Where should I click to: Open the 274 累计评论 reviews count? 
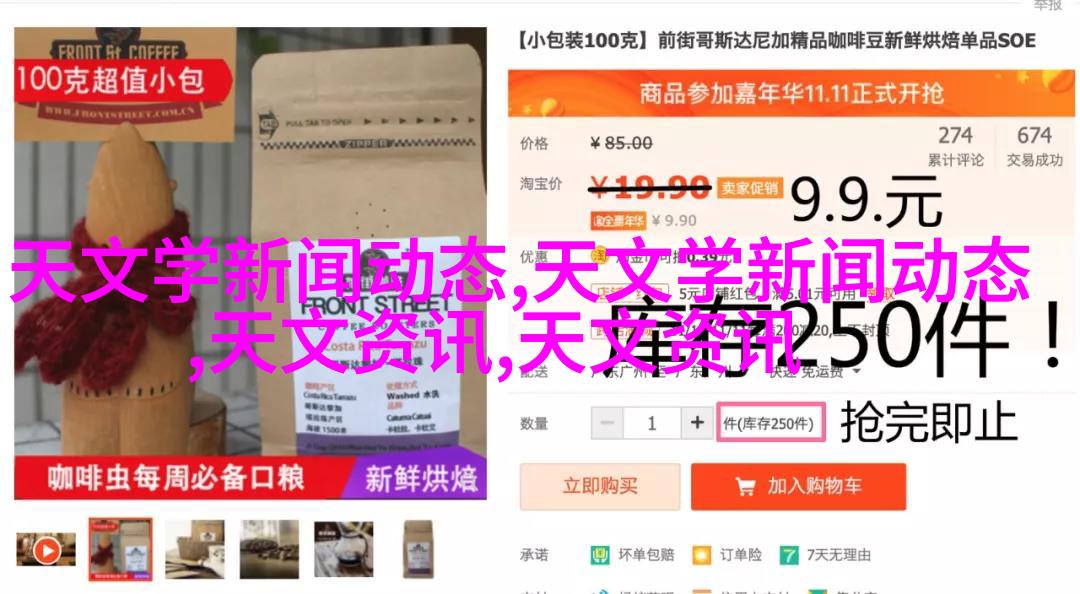click(955, 146)
